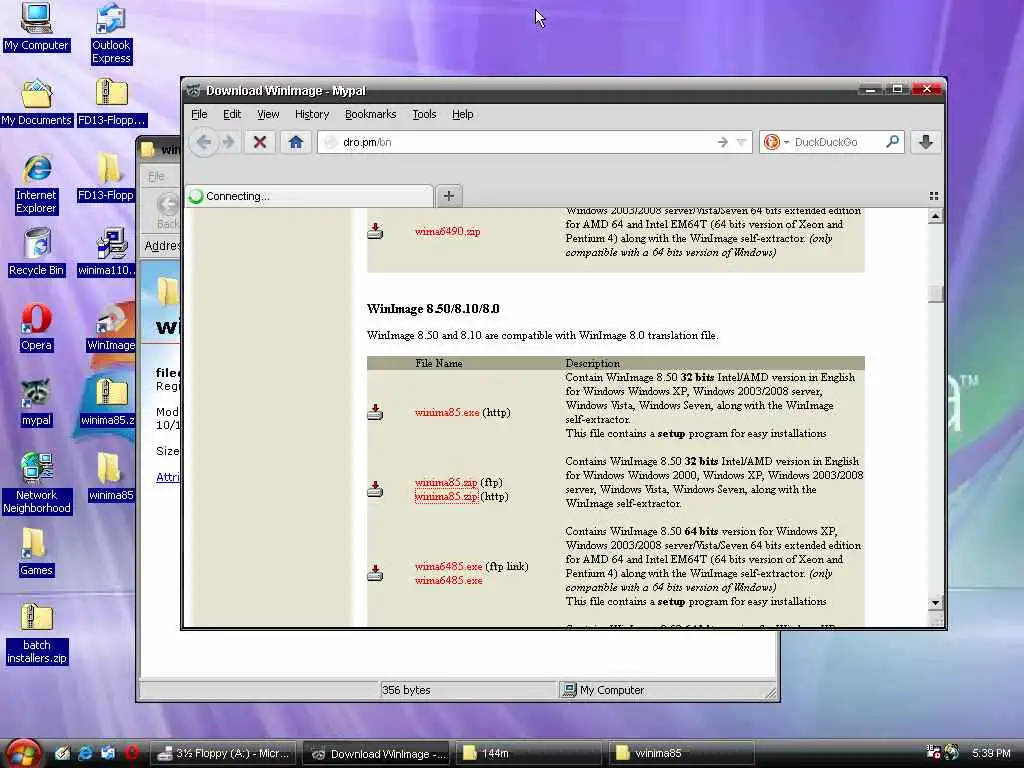Click Download WinImage taskbar button
This screenshot has width=1024, height=768.
pyautogui.click(x=376, y=754)
